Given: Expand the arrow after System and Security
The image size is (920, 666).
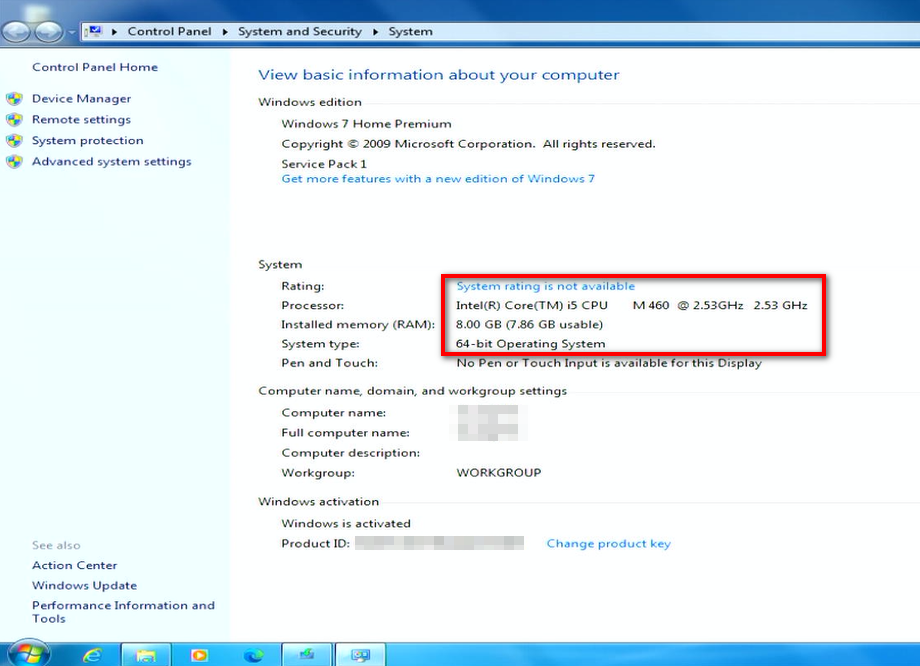Looking at the screenshot, I should coord(376,32).
